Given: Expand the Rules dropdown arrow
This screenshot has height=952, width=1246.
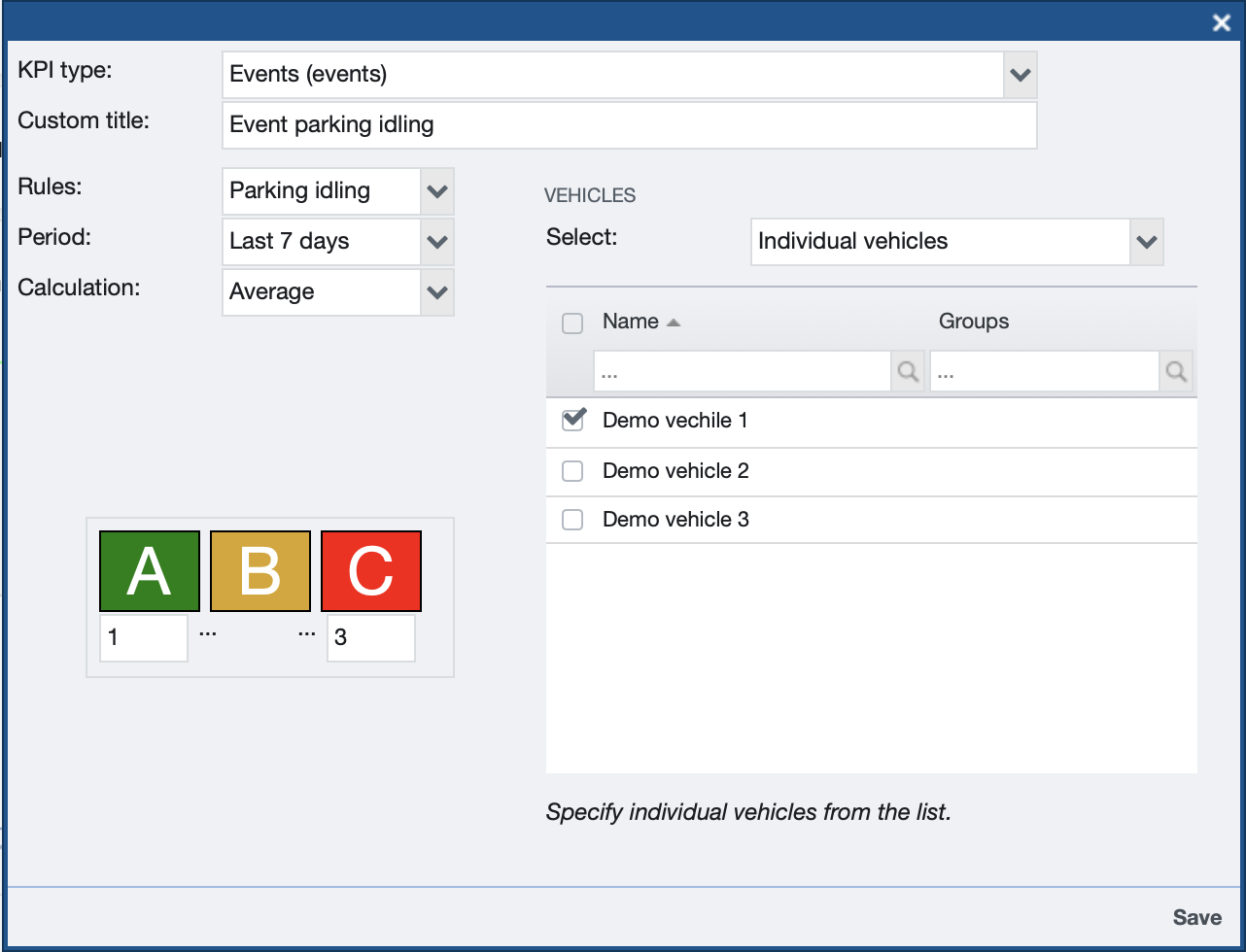Looking at the screenshot, I should [x=437, y=191].
